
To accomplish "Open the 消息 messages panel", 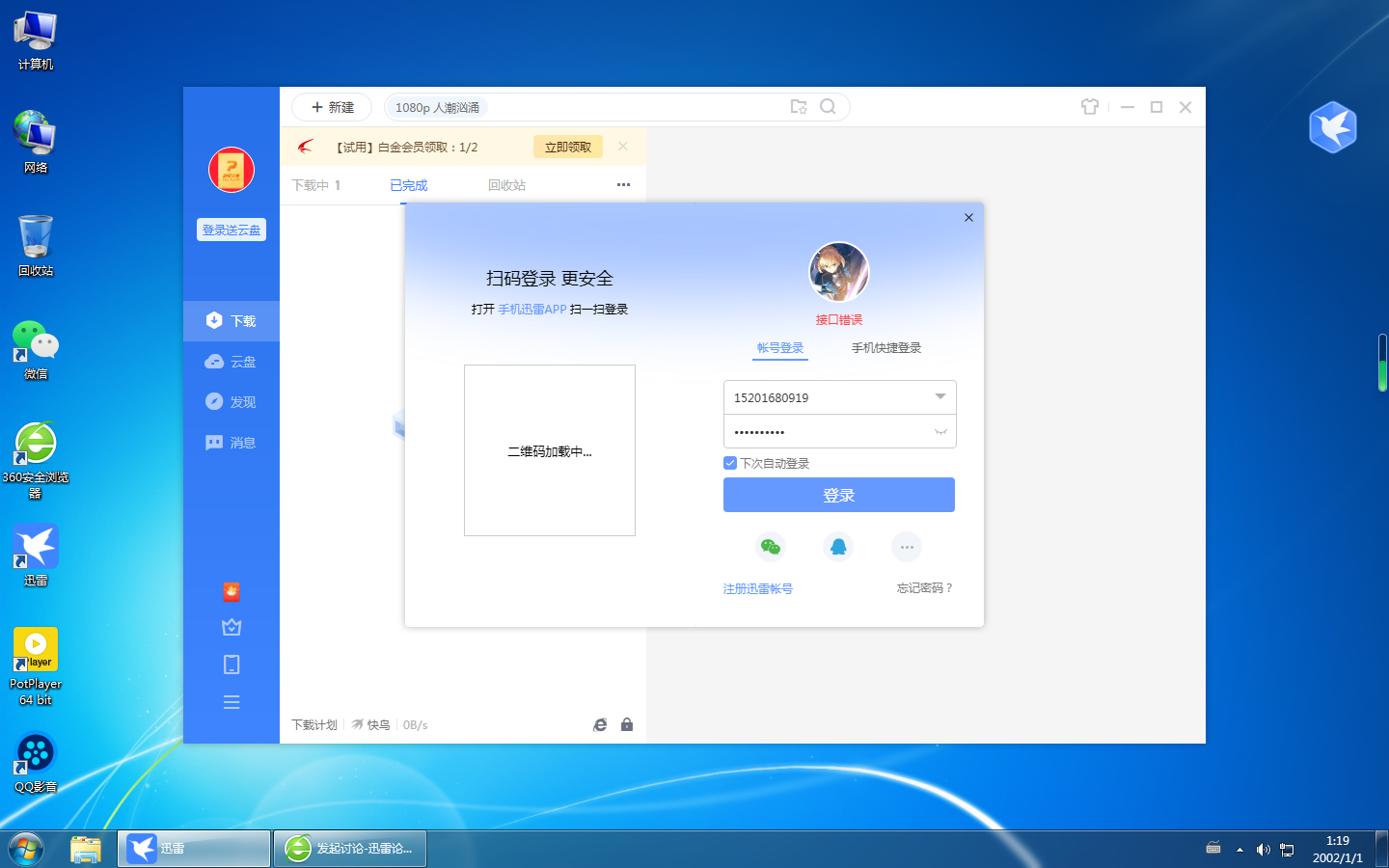I will click(x=231, y=442).
